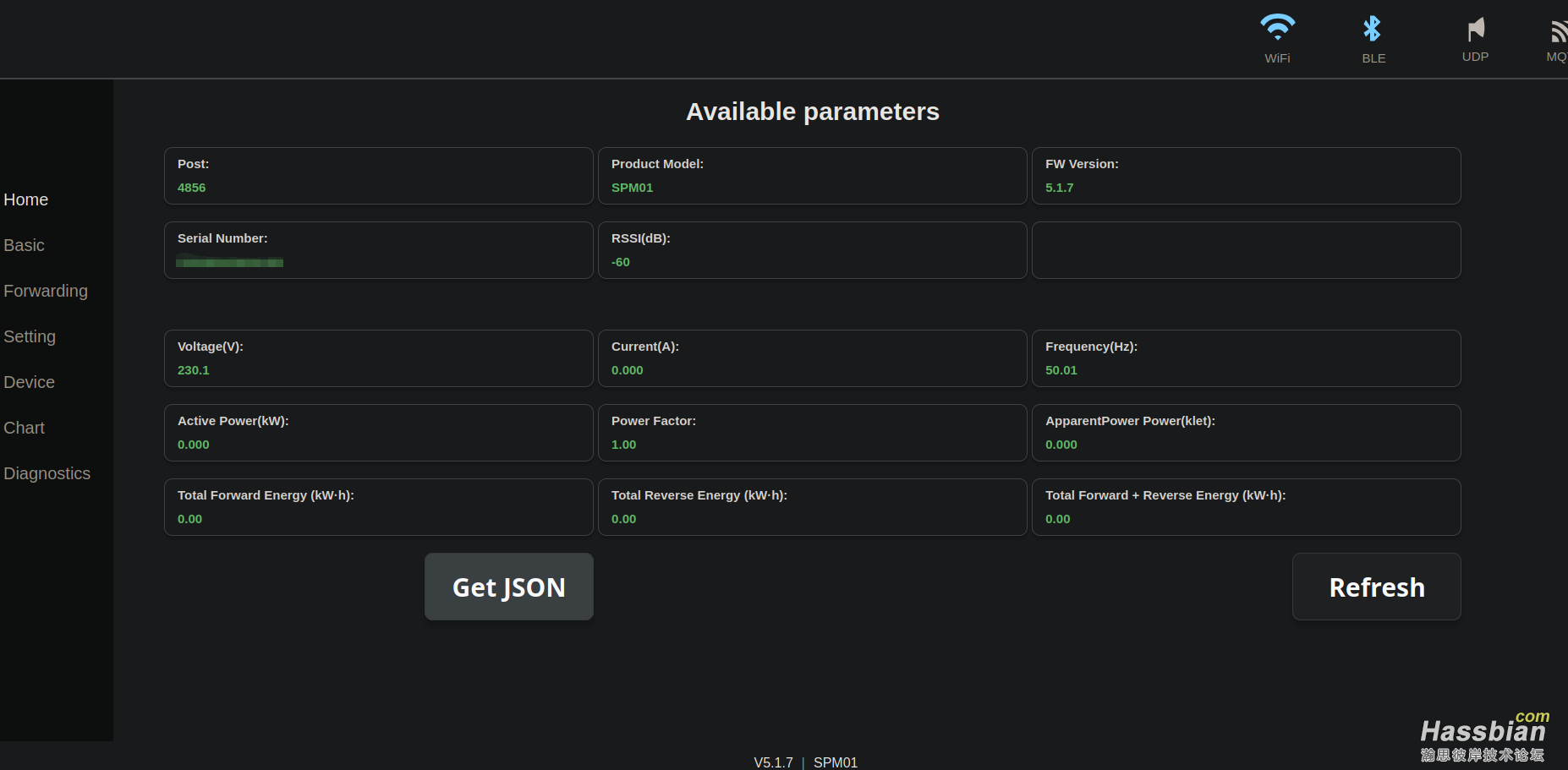
Task: Click the Serial Number field
Action: click(378, 250)
